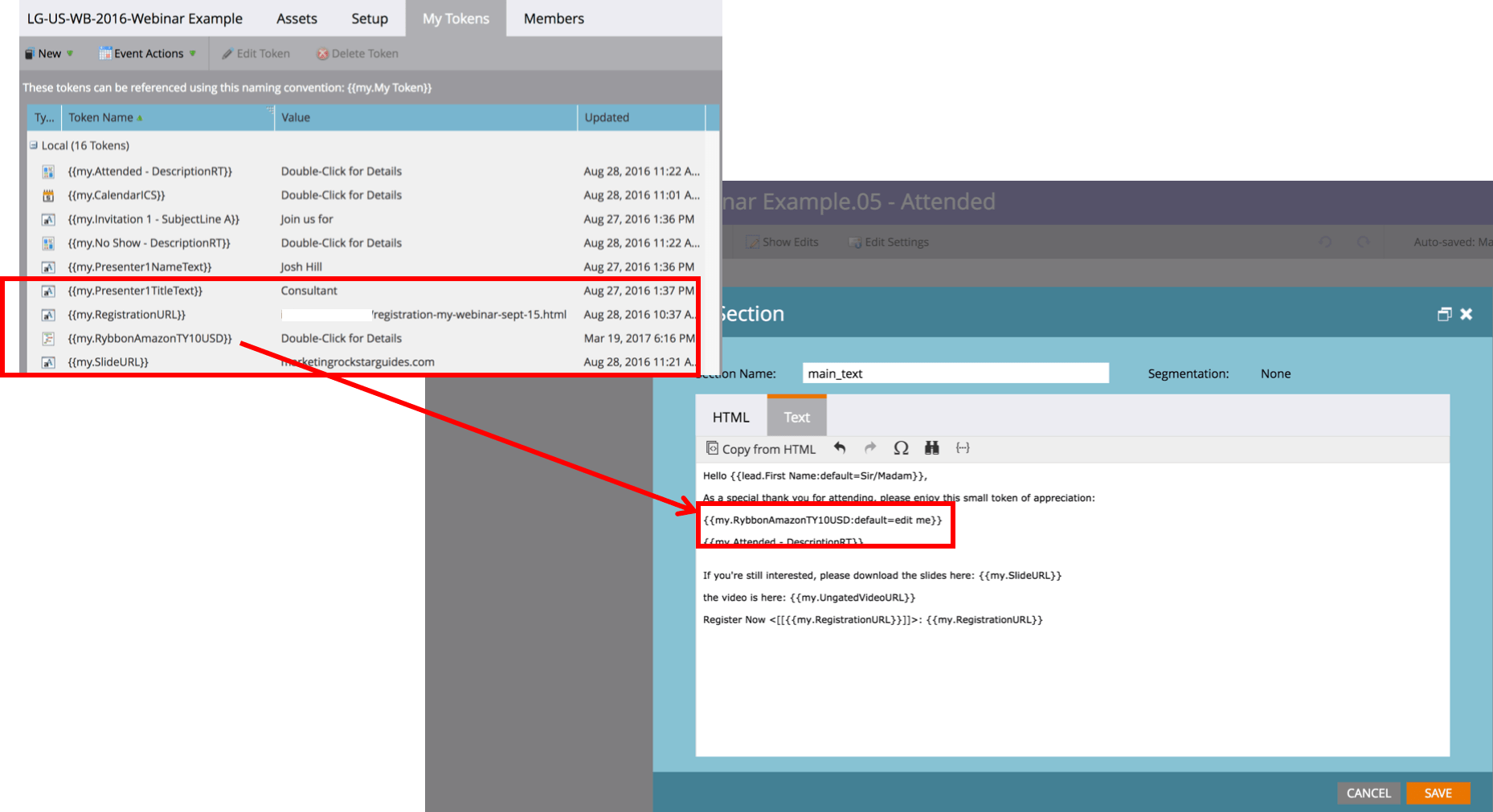Image resolution: width=1493 pixels, height=812 pixels.
Task: Open the Members tab
Action: coord(553,18)
